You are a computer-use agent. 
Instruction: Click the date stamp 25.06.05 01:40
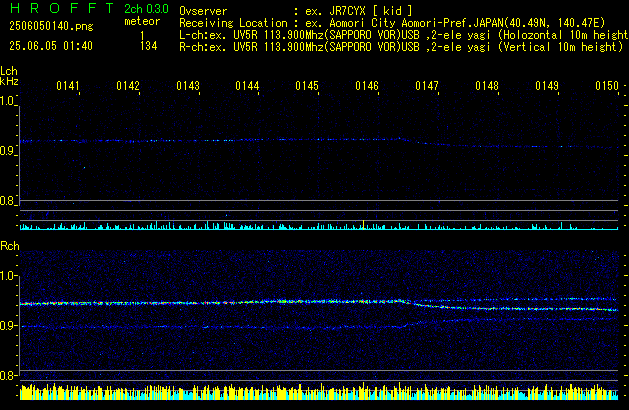pyautogui.click(x=51, y=46)
